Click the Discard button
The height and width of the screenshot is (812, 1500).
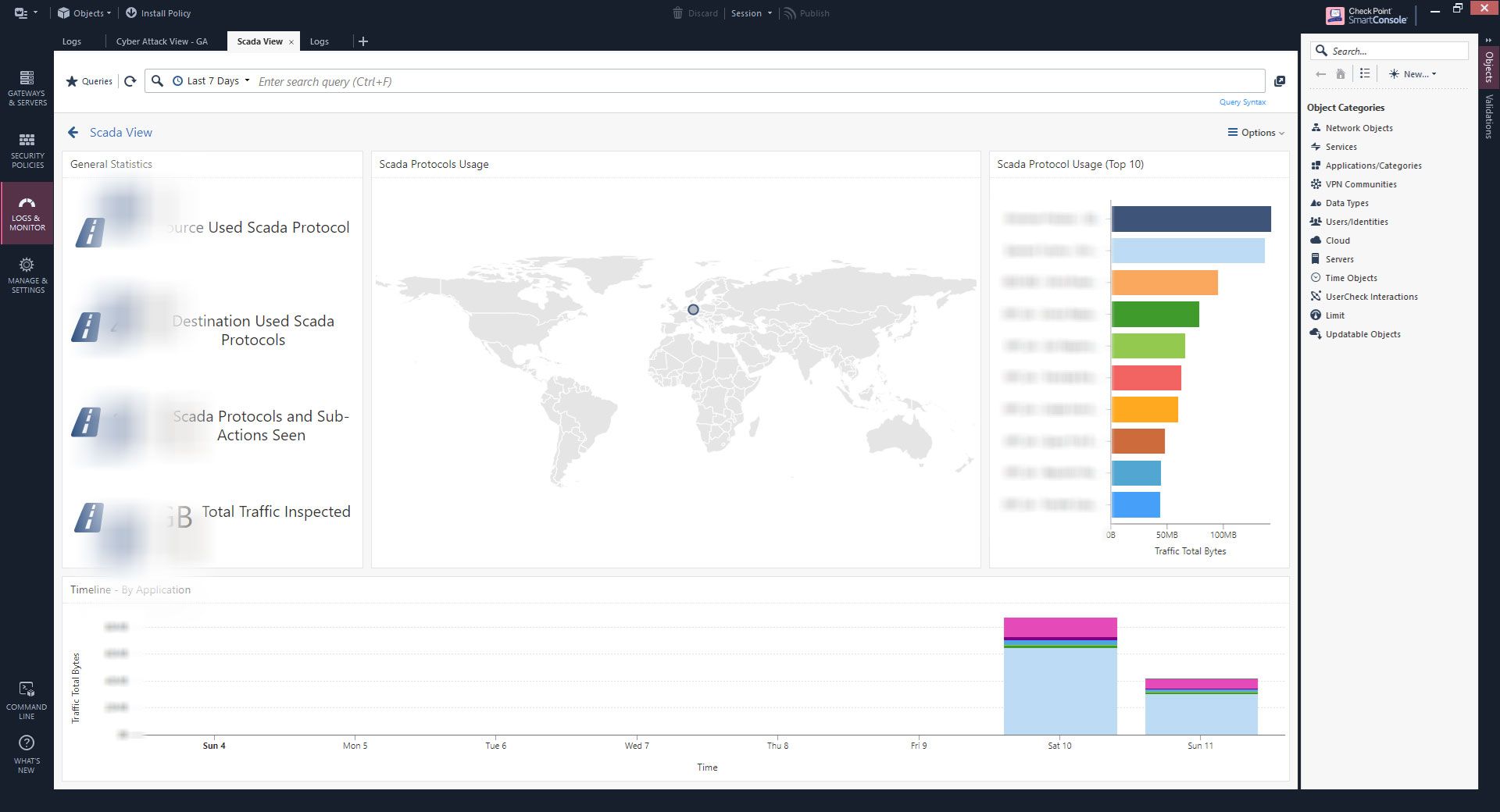pyautogui.click(x=695, y=13)
